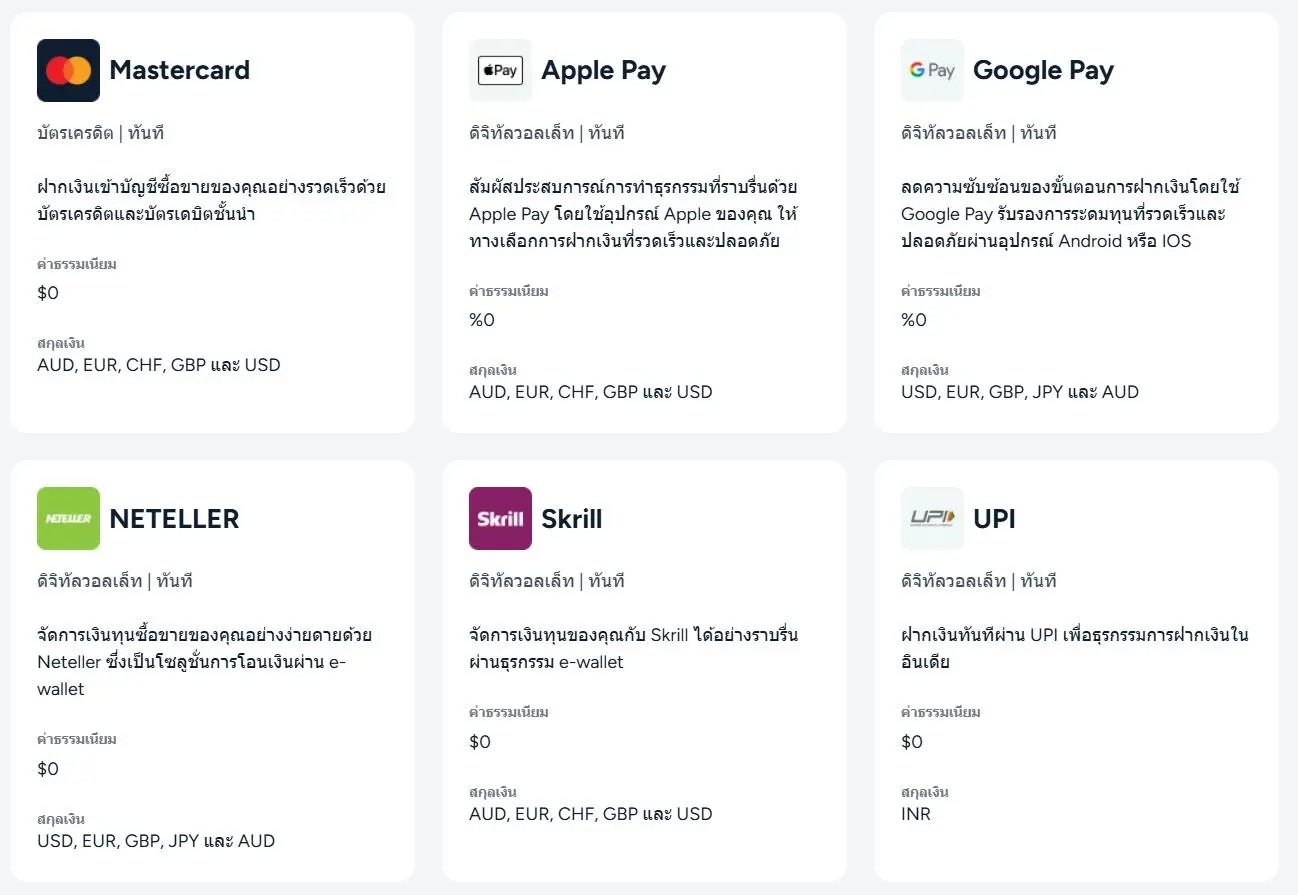Click the Google Pay logo icon

tap(932, 70)
